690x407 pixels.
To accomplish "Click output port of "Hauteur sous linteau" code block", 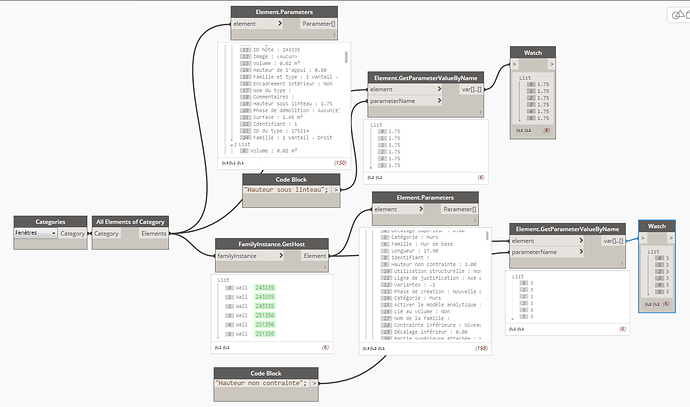I will pos(336,190).
